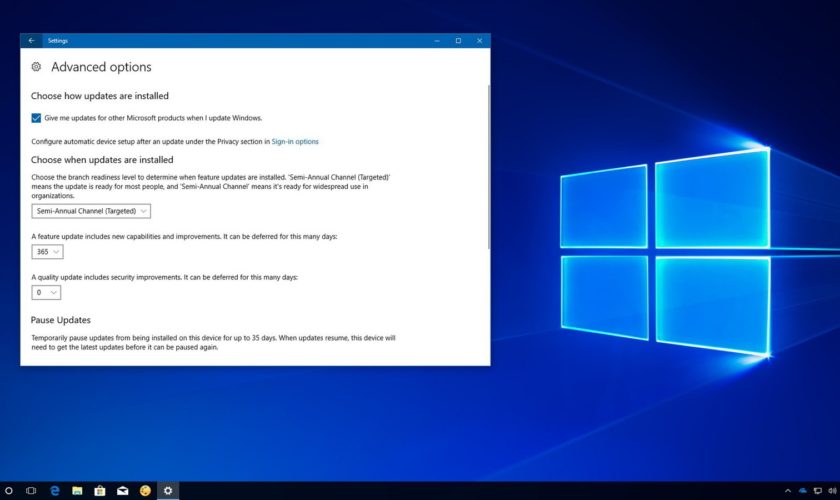Select the active Settings taskbar button
This screenshot has width=840, height=500.
click(168, 491)
